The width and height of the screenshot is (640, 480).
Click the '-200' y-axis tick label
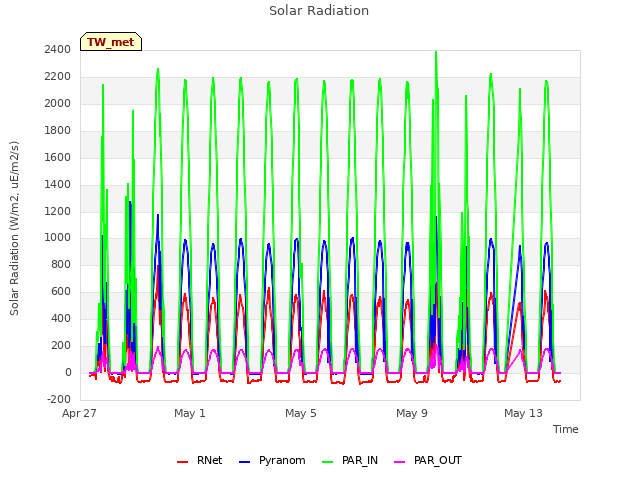(59, 399)
